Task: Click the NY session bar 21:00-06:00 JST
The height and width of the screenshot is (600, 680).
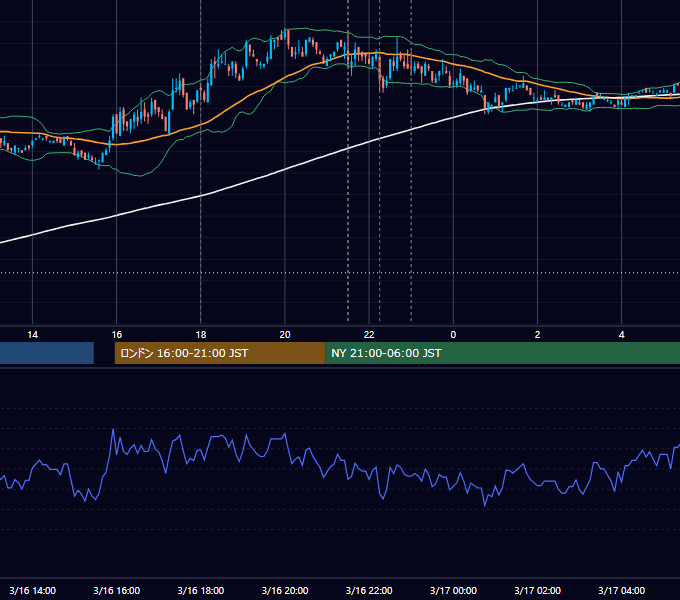Action: [x=502, y=353]
